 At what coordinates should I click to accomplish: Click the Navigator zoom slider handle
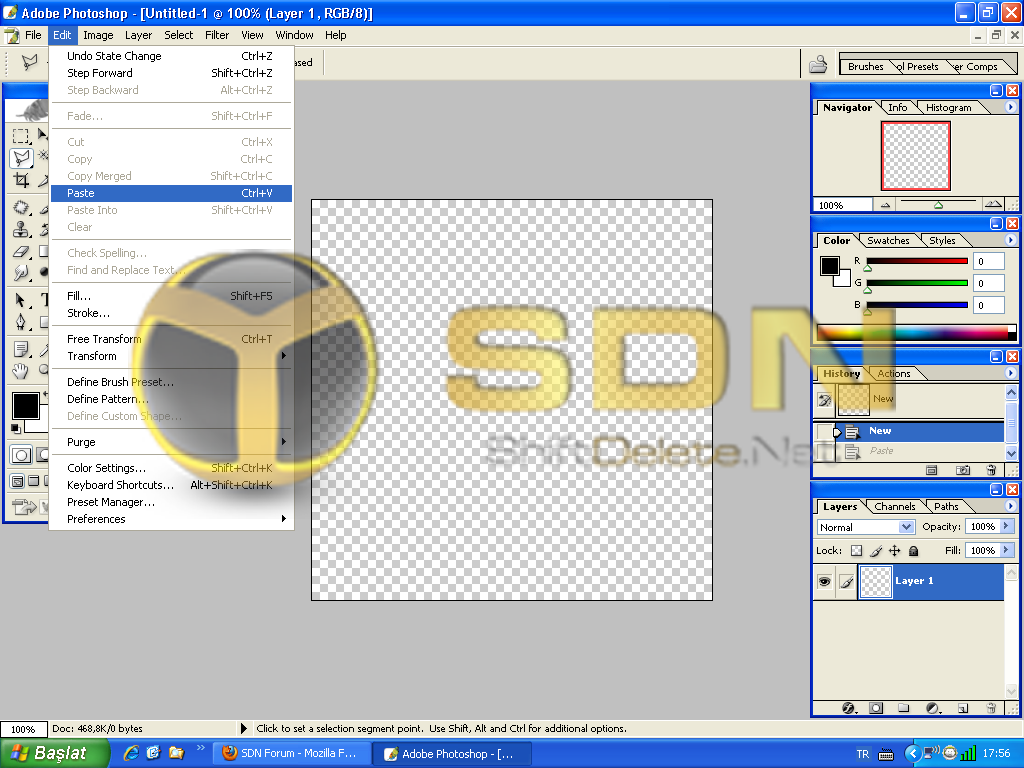[938, 205]
